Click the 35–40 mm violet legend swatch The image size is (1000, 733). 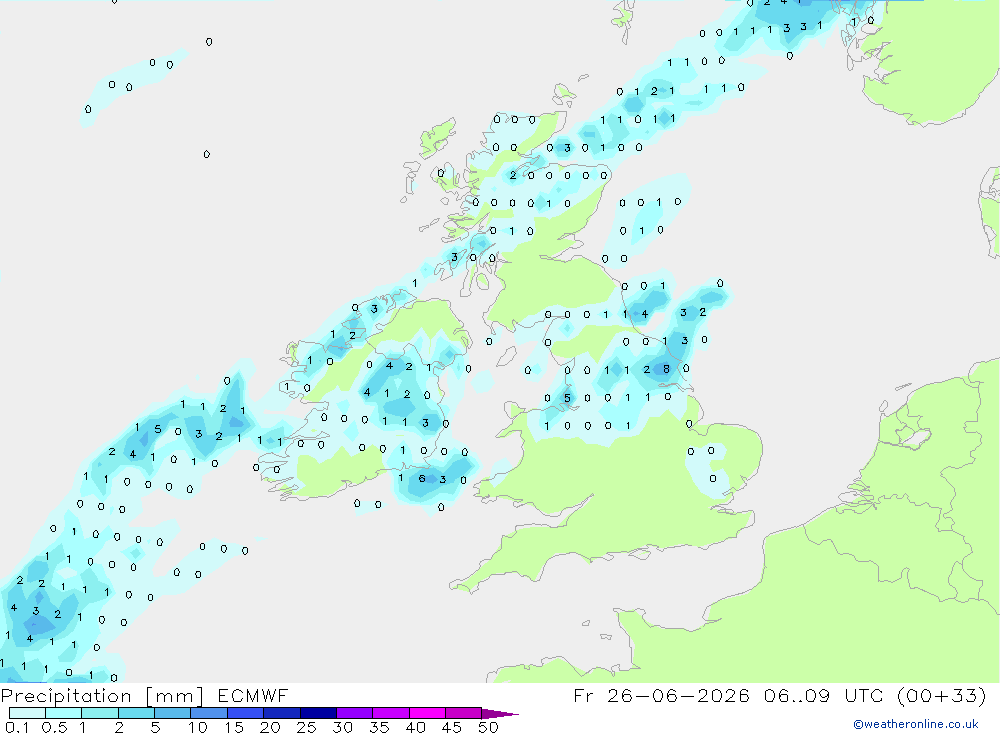click(391, 713)
